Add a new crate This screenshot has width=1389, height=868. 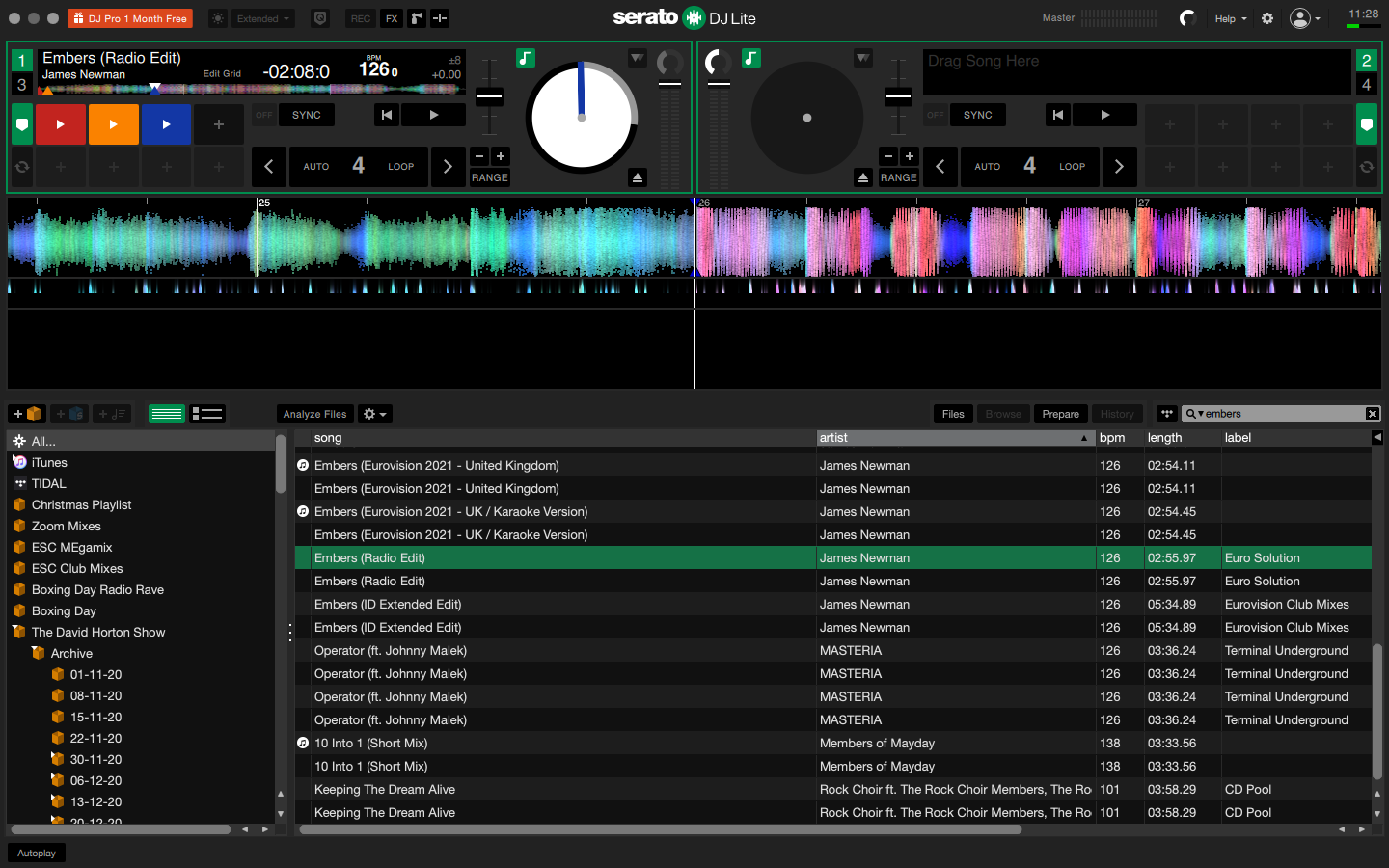27,413
